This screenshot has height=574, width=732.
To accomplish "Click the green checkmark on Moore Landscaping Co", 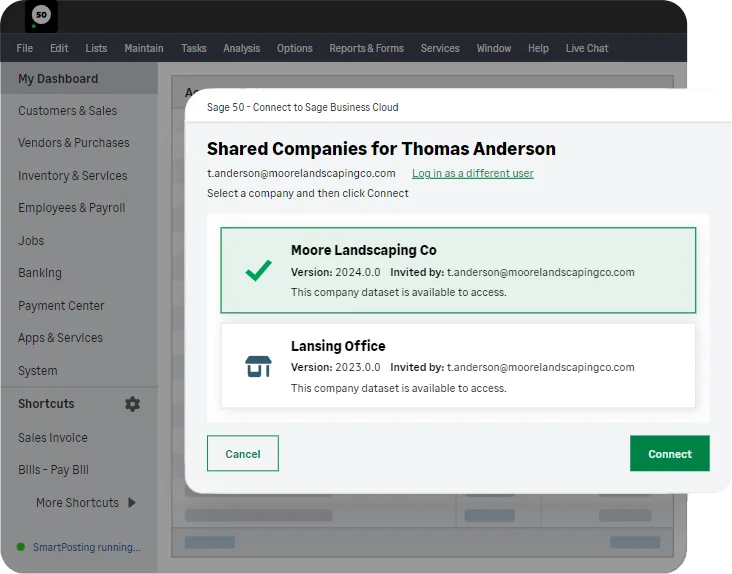I will [x=258, y=270].
